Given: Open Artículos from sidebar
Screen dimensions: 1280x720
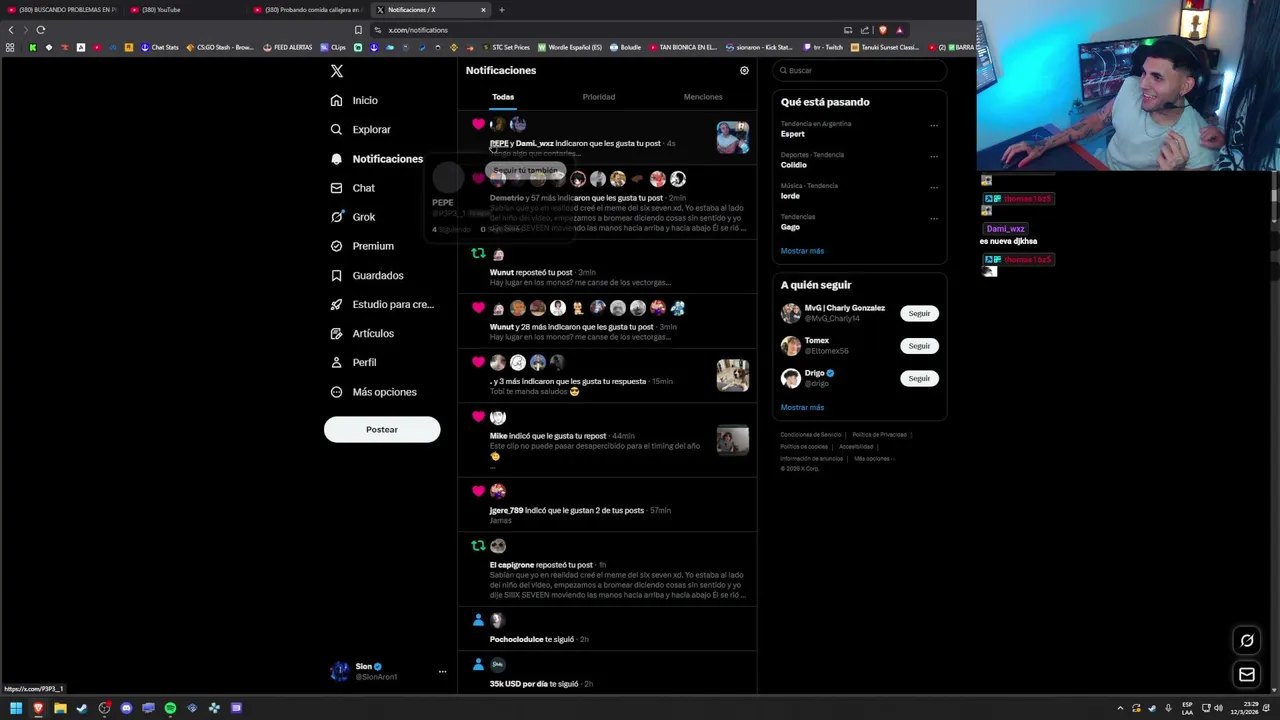Looking at the screenshot, I should pyautogui.click(x=361, y=333).
